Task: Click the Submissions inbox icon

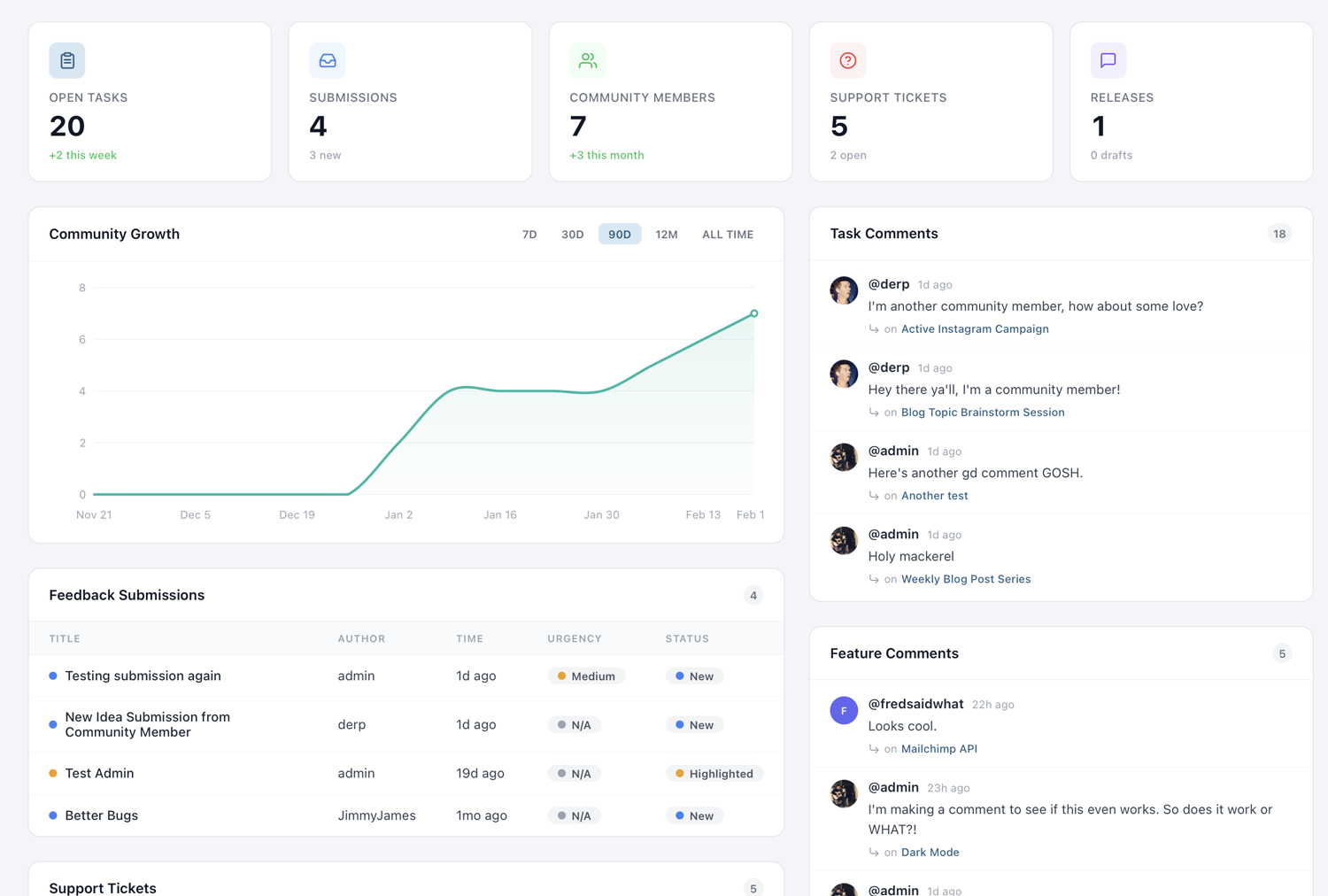Action: point(327,60)
